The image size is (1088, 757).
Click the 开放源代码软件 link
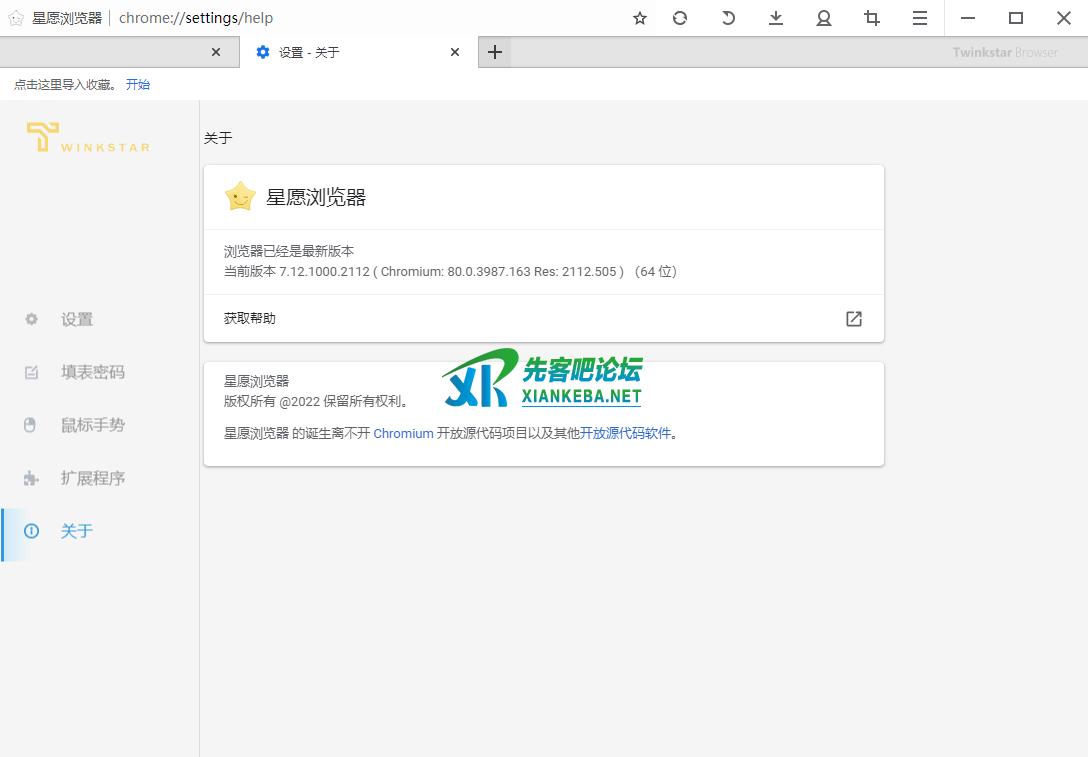(x=625, y=434)
